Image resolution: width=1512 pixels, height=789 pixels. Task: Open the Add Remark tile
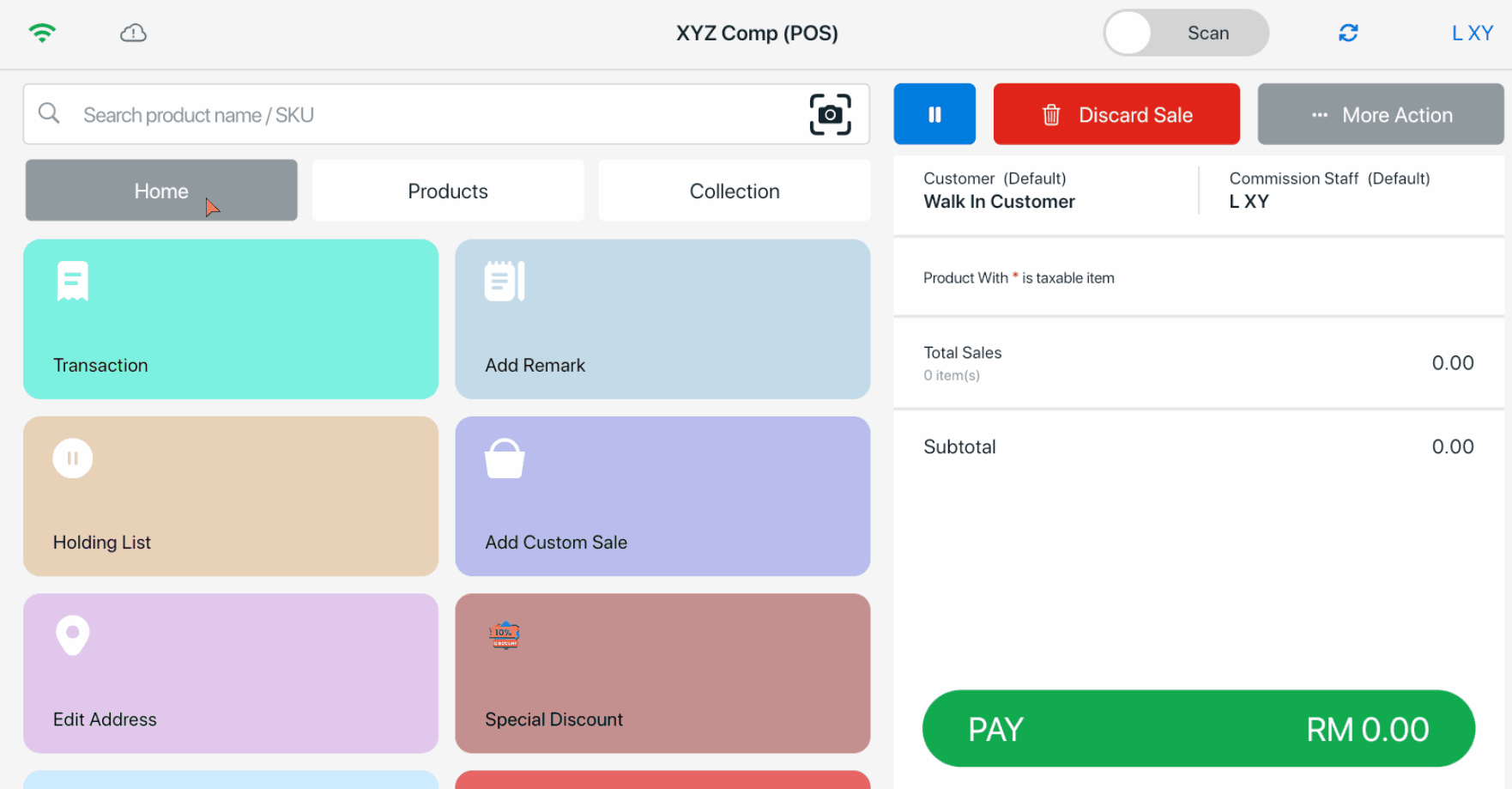pos(662,319)
